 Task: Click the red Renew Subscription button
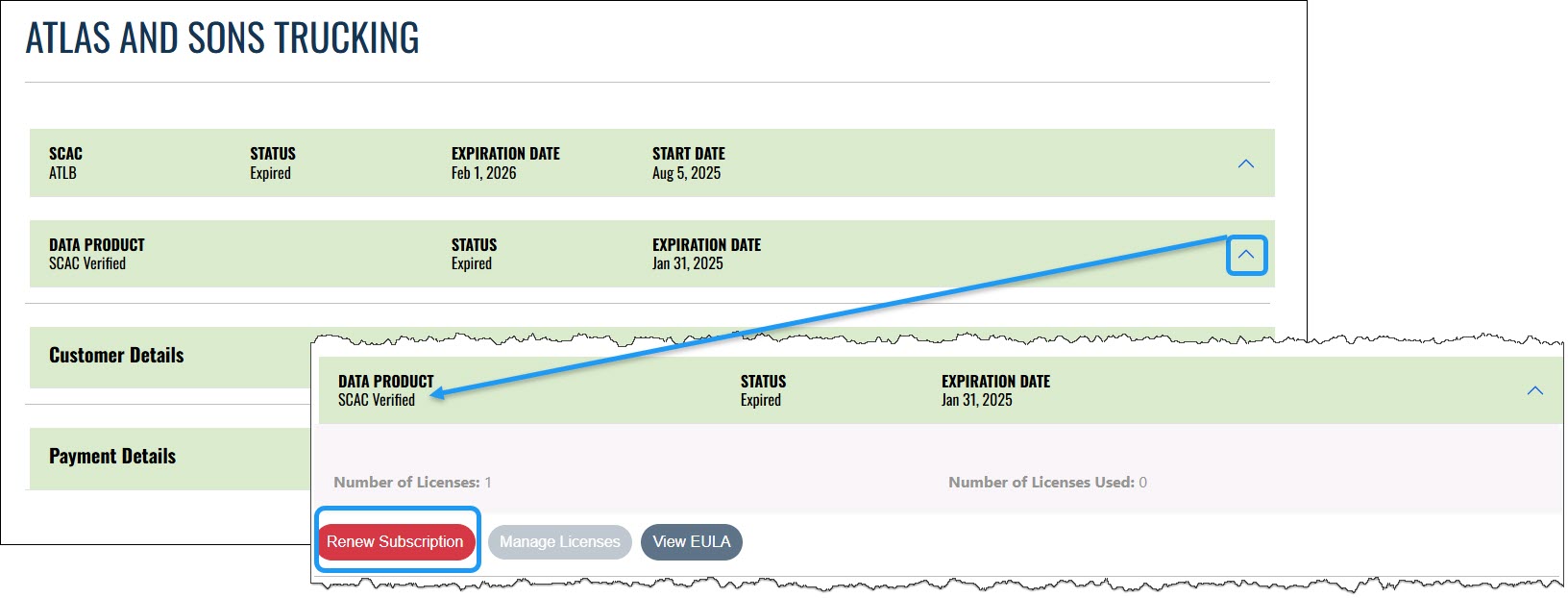(x=395, y=542)
